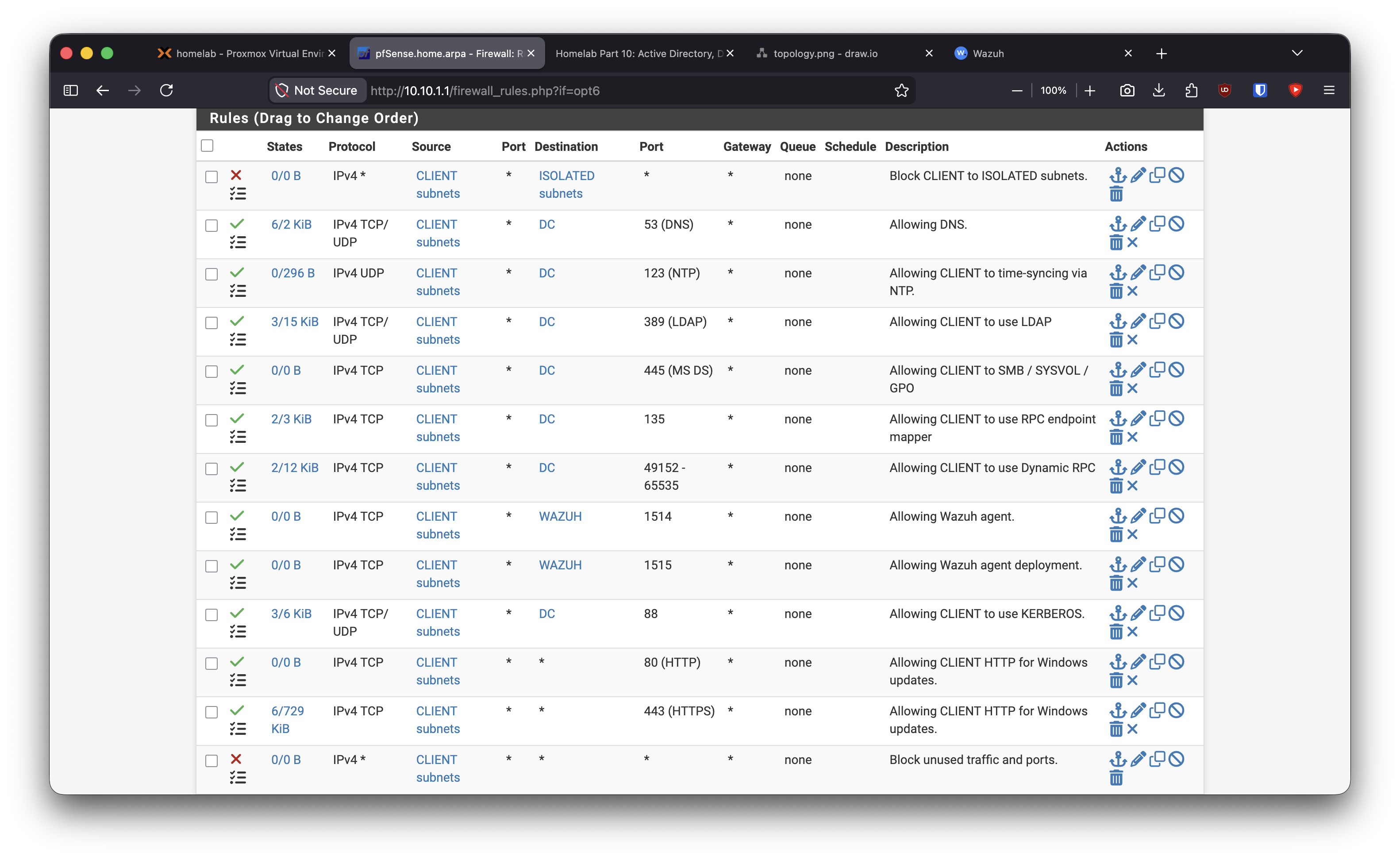The width and height of the screenshot is (1400, 860).
Task: Click anchor icon on SMB / SYSVOL rule
Action: click(1118, 370)
